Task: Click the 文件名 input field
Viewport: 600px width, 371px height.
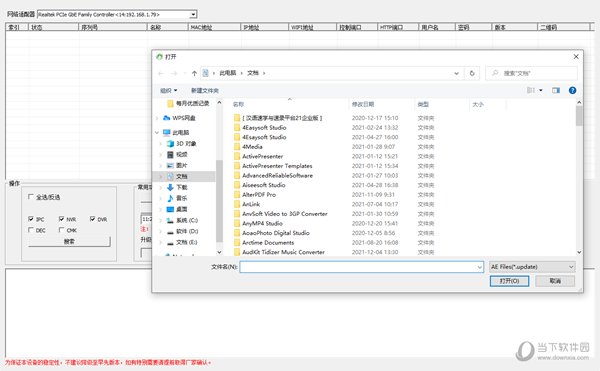Action: pos(362,267)
